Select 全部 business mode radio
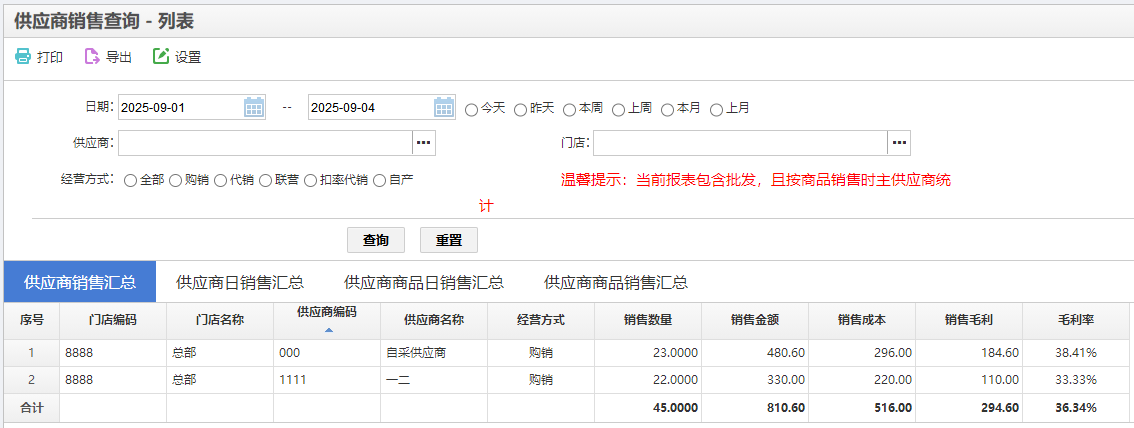This screenshot has height=428, width=1134. coord(130,181)
